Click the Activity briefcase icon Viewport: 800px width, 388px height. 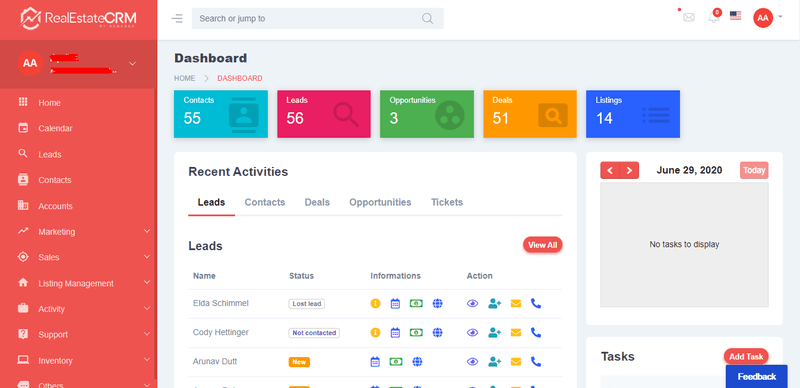(x=23, y=308)
